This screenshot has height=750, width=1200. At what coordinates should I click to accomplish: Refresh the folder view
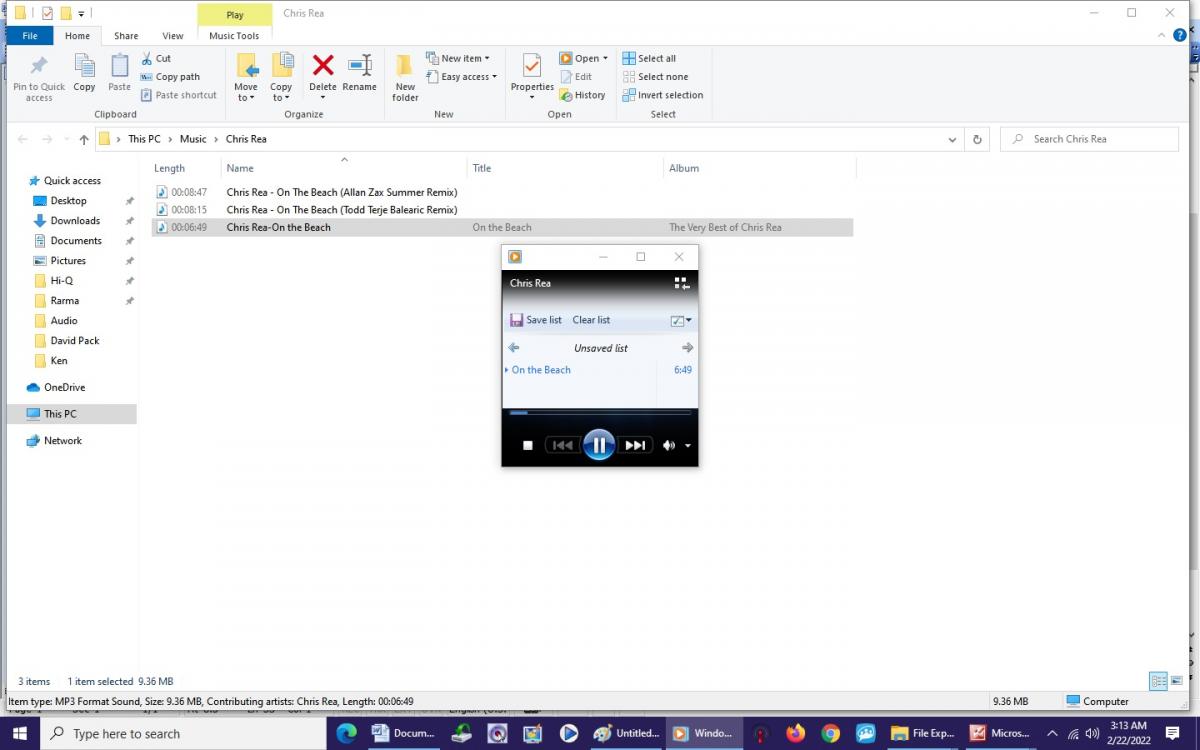click(977, 140)
